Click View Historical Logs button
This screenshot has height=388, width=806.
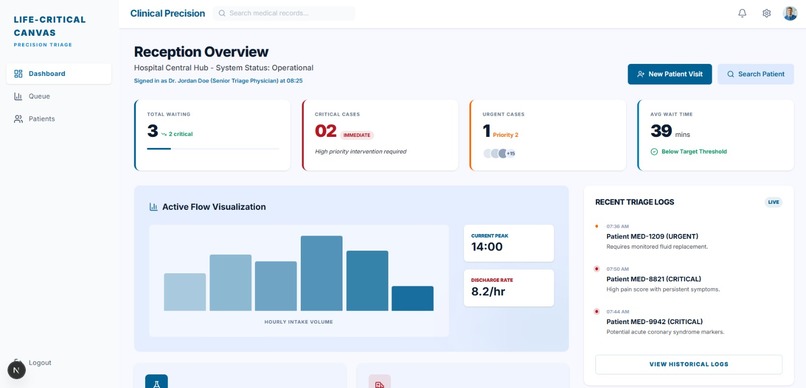click(x=689, y=364)
